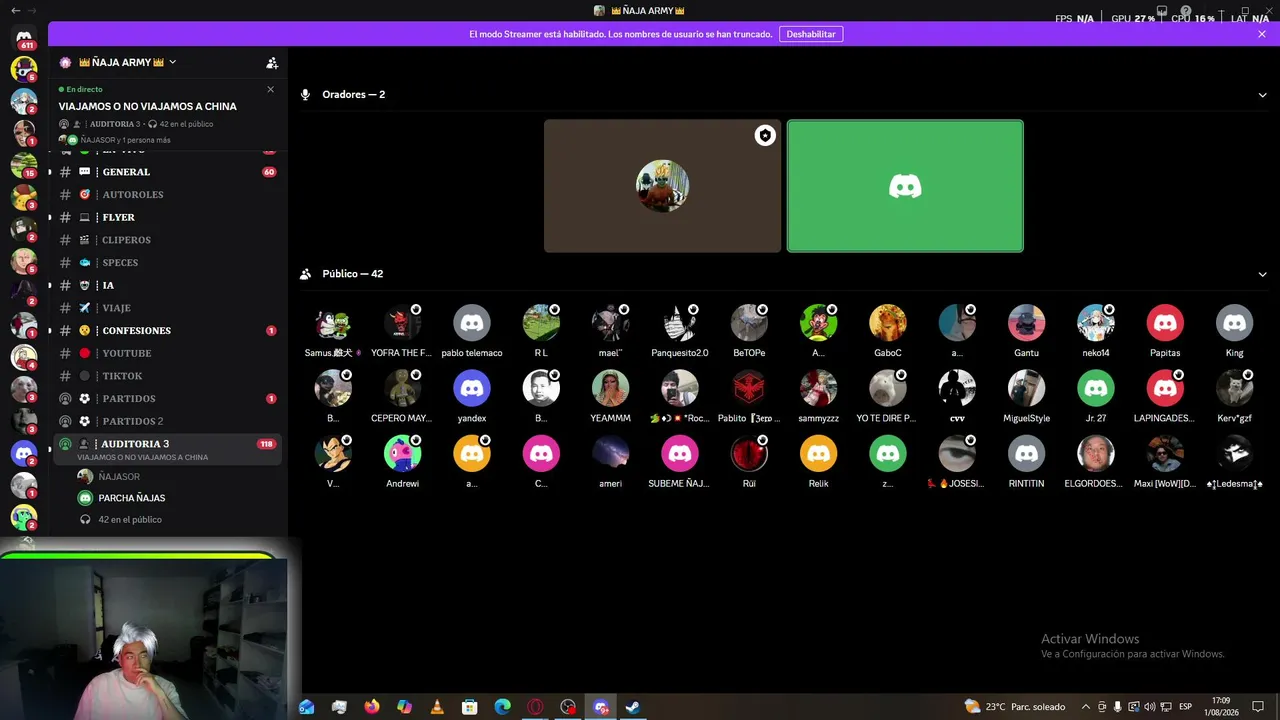The image size is (1280, 720).
Task: Switch to the FLYER channel
Action: tap(167, 217)
